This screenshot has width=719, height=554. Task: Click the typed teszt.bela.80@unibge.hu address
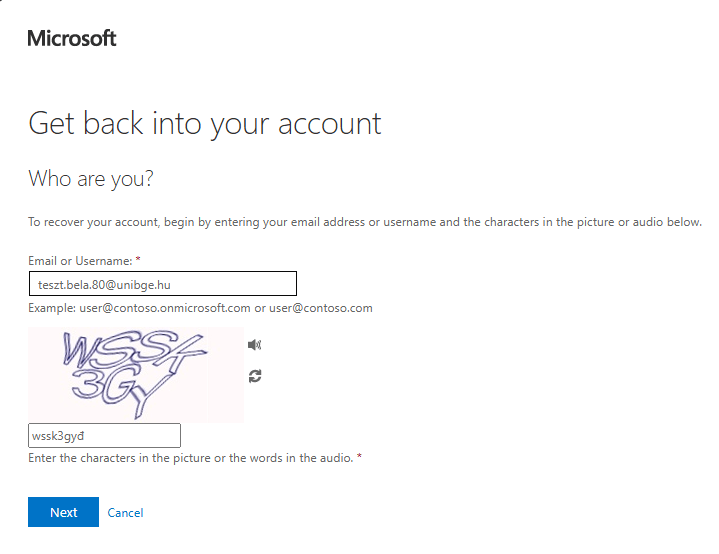105,284
